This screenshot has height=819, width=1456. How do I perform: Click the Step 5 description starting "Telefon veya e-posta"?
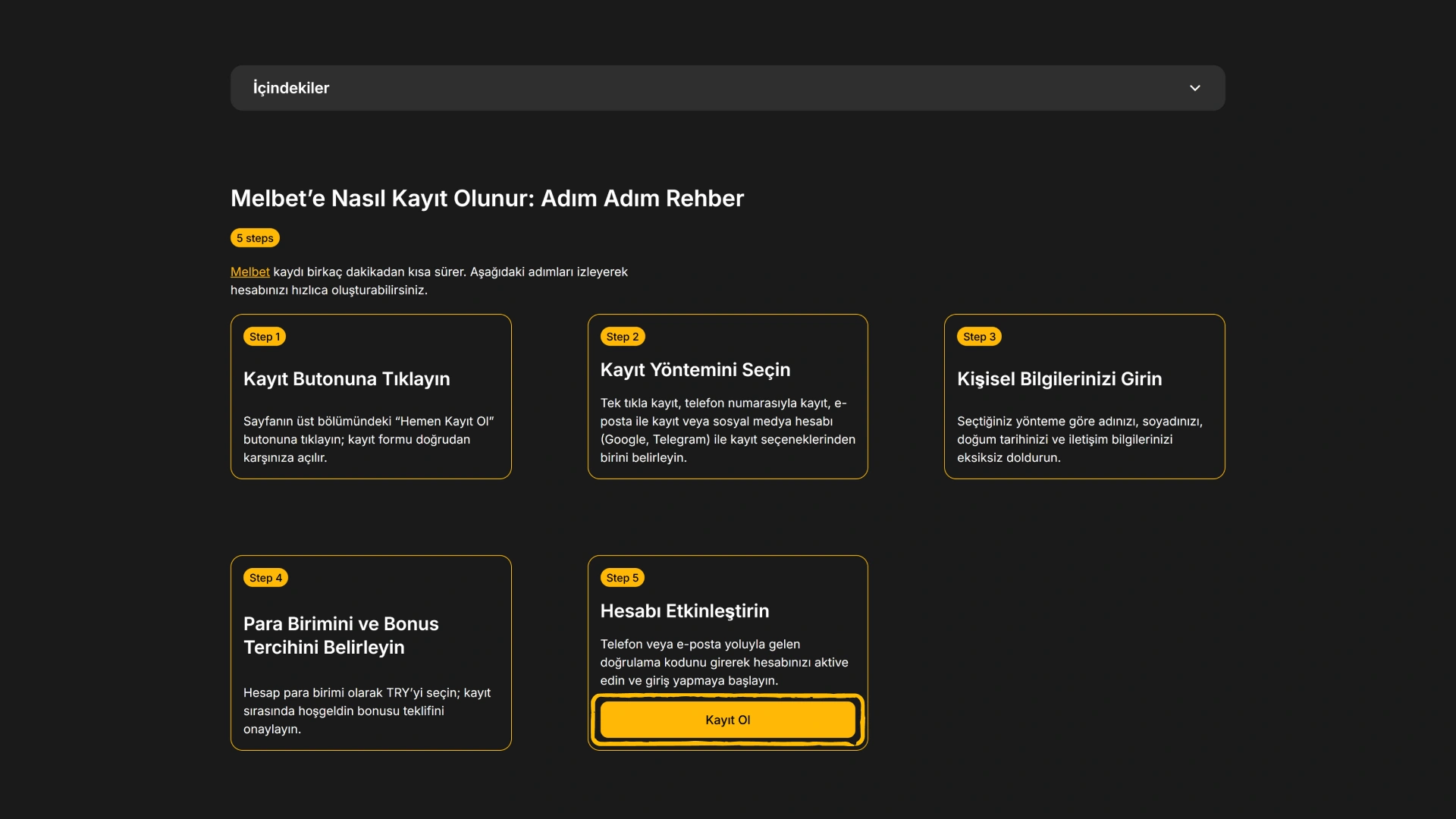[x=724, y=662]
